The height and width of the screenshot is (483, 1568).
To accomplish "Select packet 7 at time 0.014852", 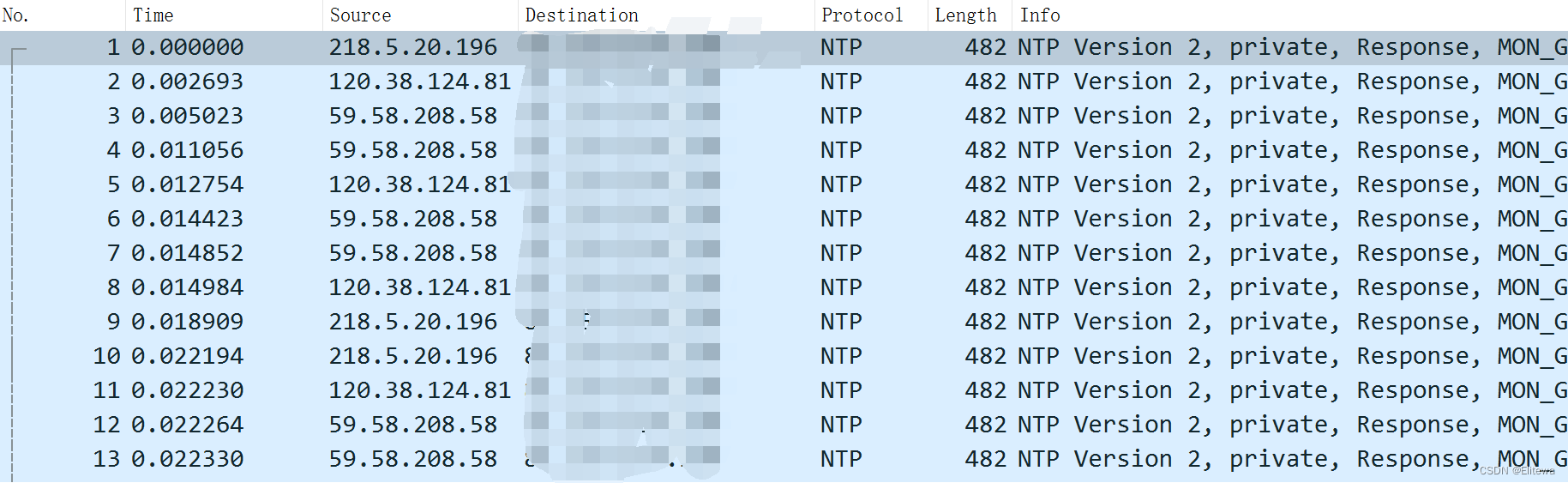I will (x=187, y=254).
